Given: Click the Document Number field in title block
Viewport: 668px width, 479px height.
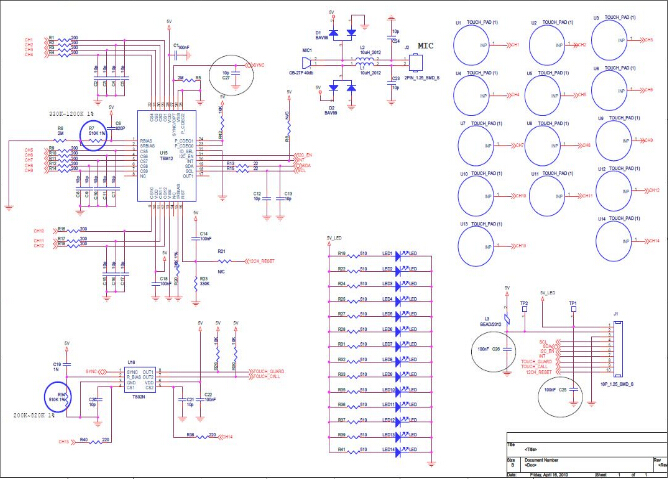Looking at the screenshot, I should tap(541, 460).
